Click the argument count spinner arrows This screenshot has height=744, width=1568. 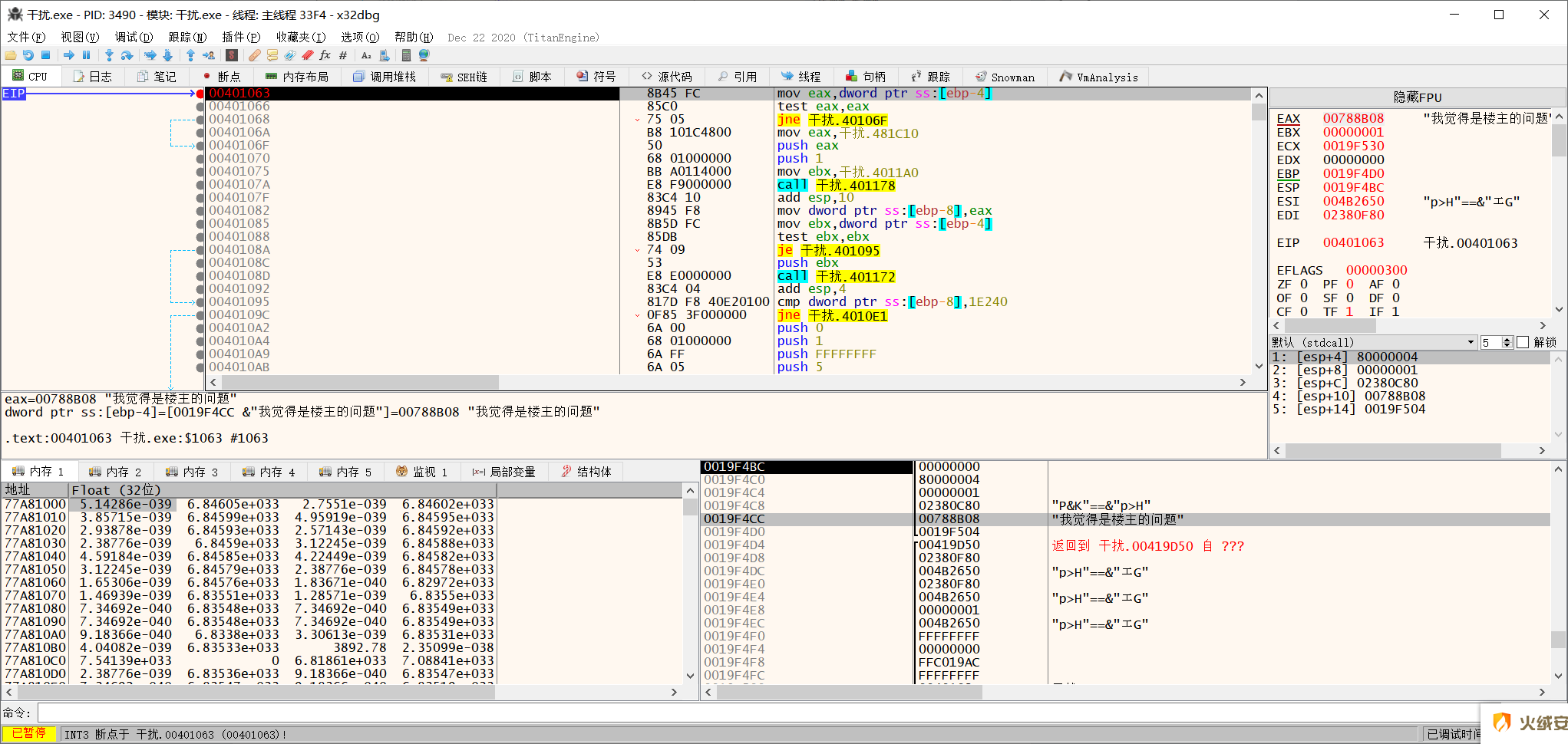[1507, 343]
